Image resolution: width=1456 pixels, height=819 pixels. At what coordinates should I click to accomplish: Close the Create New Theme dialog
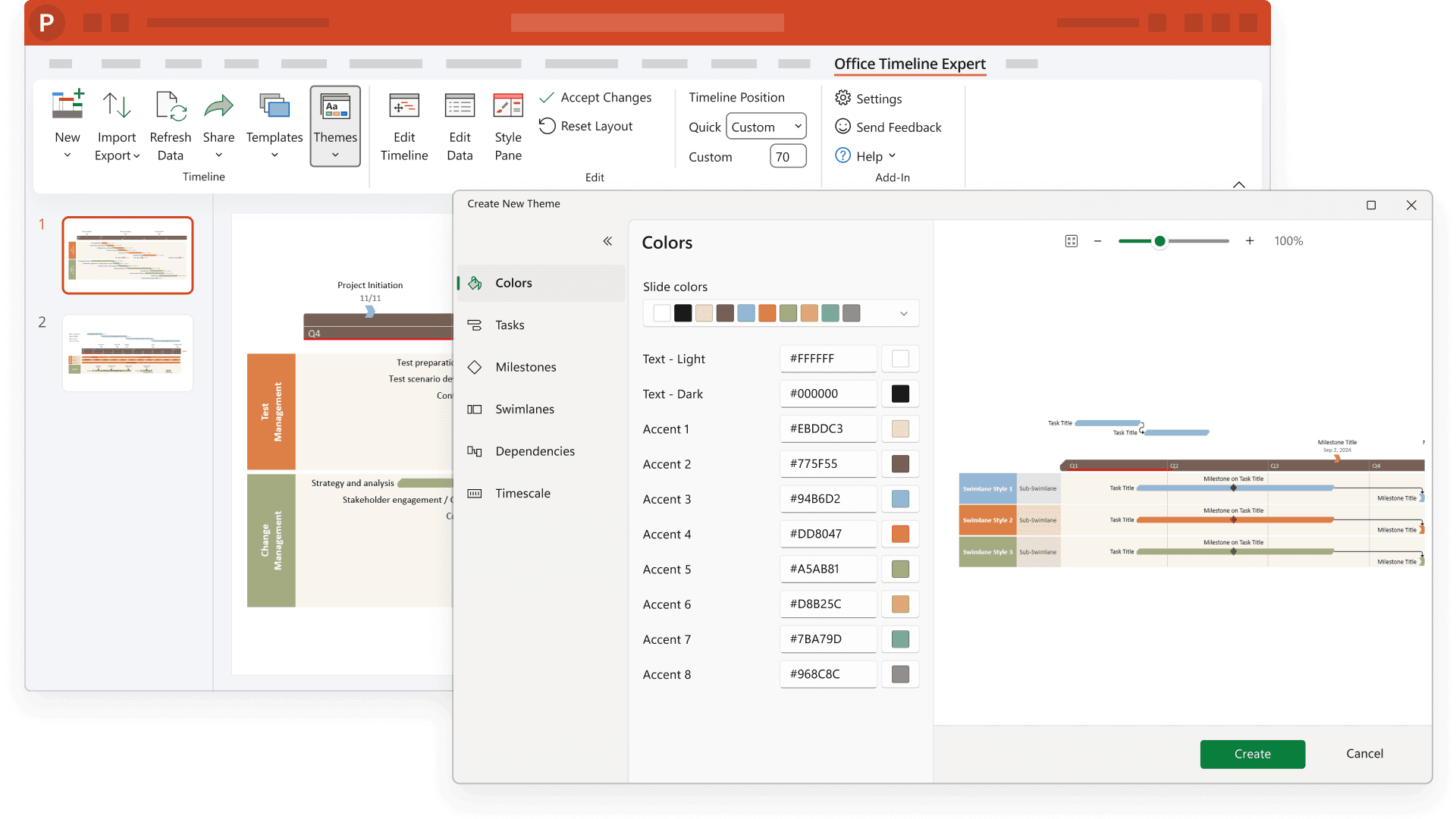pyautogui.click(x=1411, y=205)
